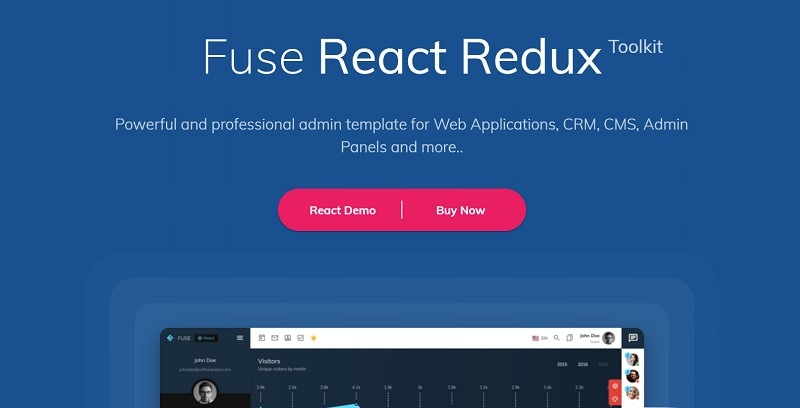Open the calendar shortcut icon
Screen dimensions: 800x408
tap(262, 338)
